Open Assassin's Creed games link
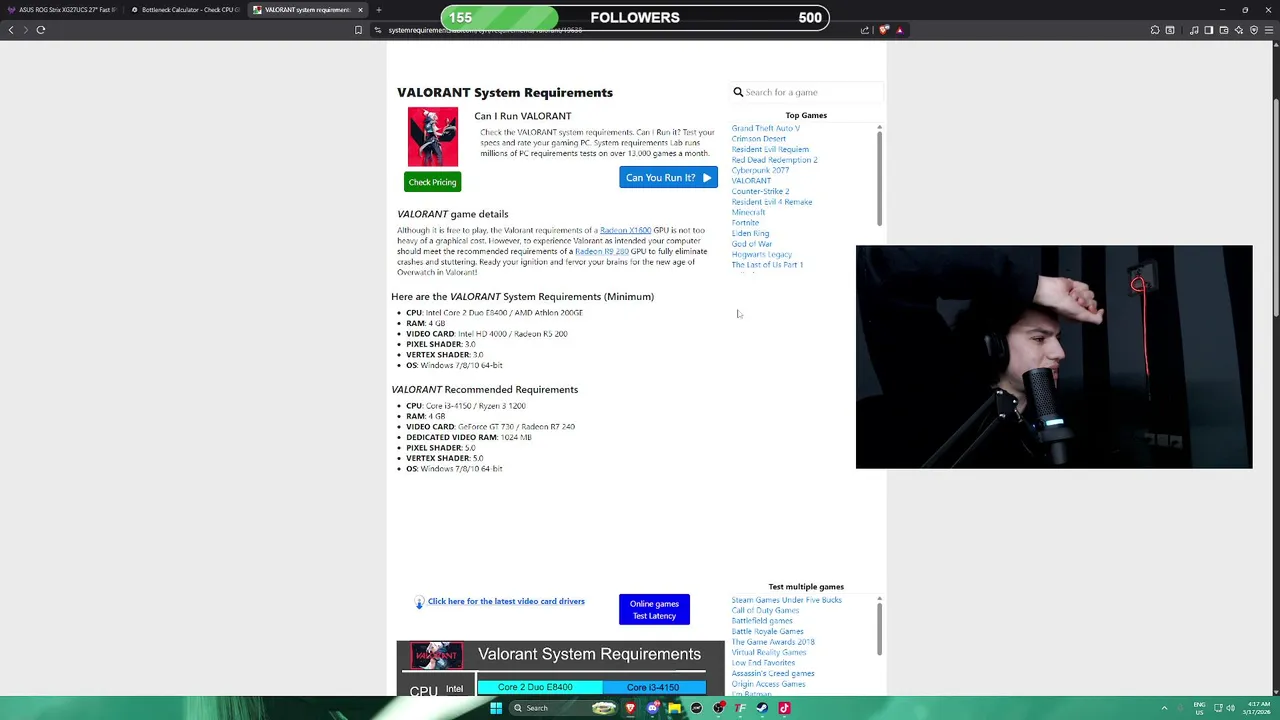The image size is (1280, 720). (772, 674)
